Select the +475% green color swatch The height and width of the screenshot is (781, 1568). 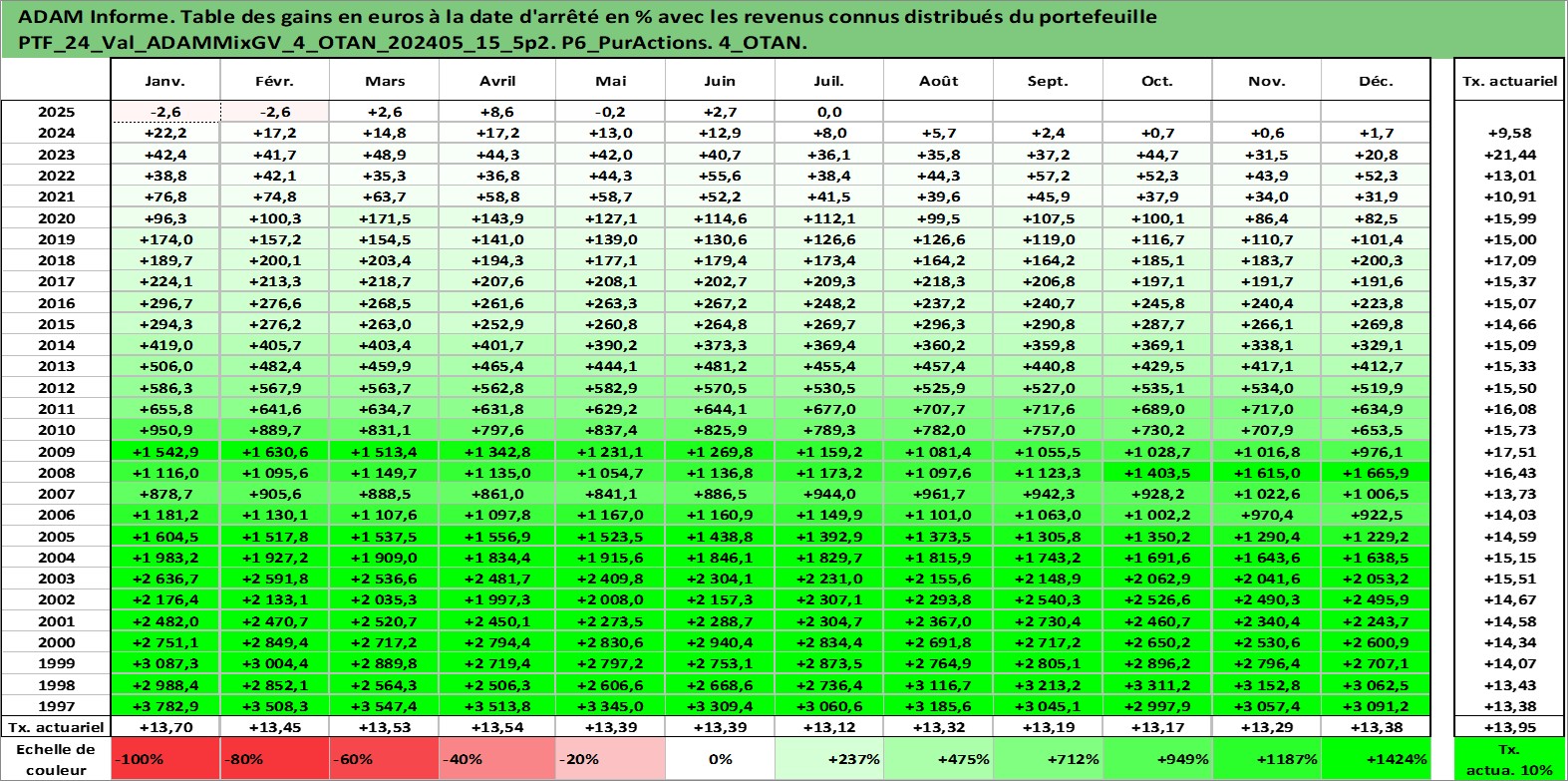(x=939, y=759)
